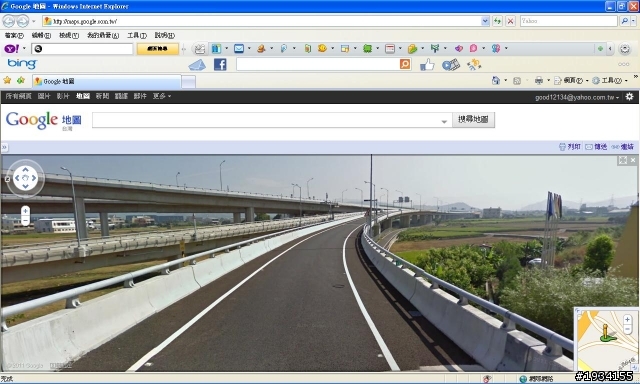Open Favorites with the yellow star icon
Screen dimensions: 640x384
7,80
